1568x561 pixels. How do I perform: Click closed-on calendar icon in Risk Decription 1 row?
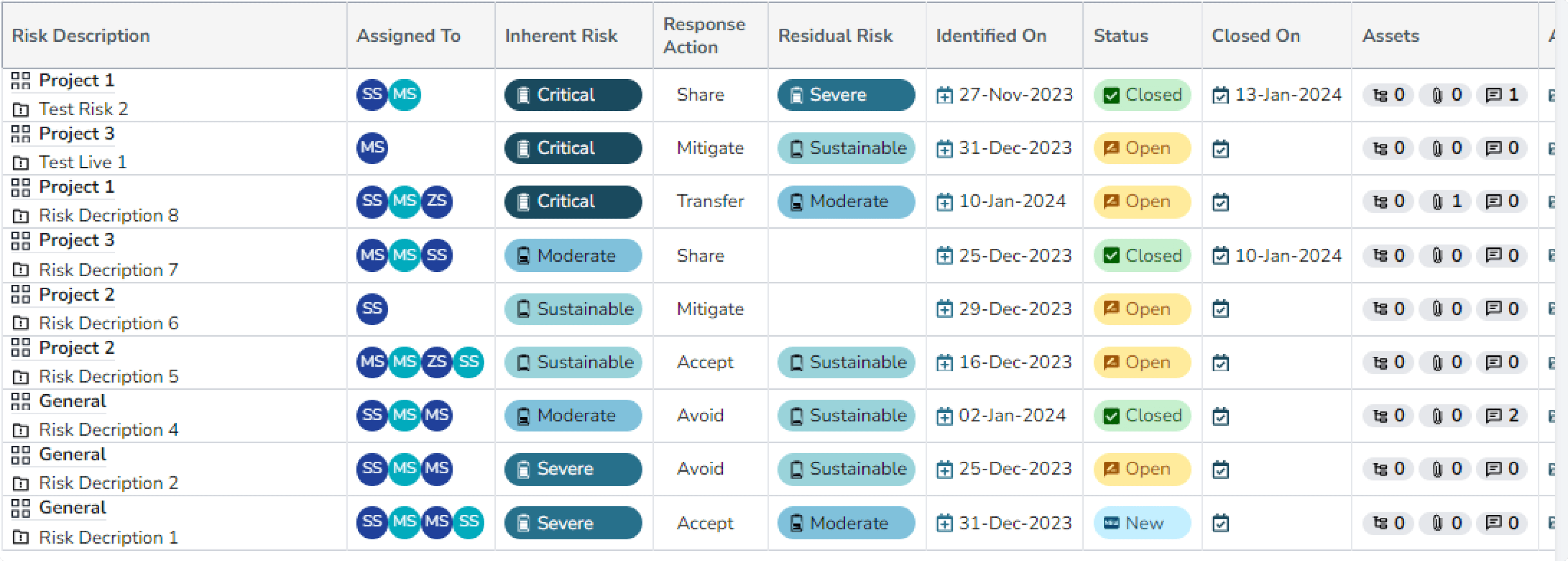click(1221, 524)
